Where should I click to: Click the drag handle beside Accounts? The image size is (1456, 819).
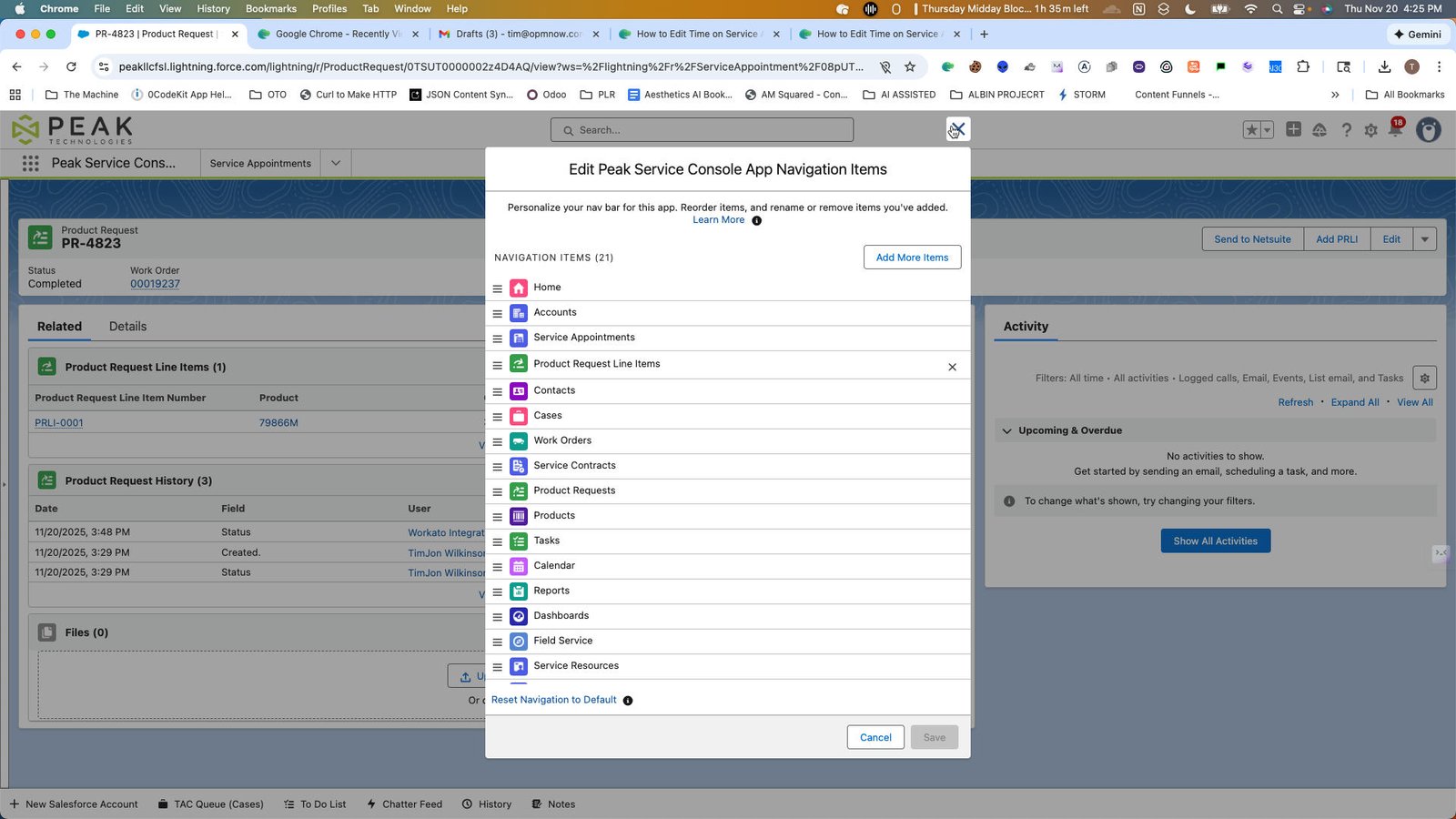click(x=497, y=313)
